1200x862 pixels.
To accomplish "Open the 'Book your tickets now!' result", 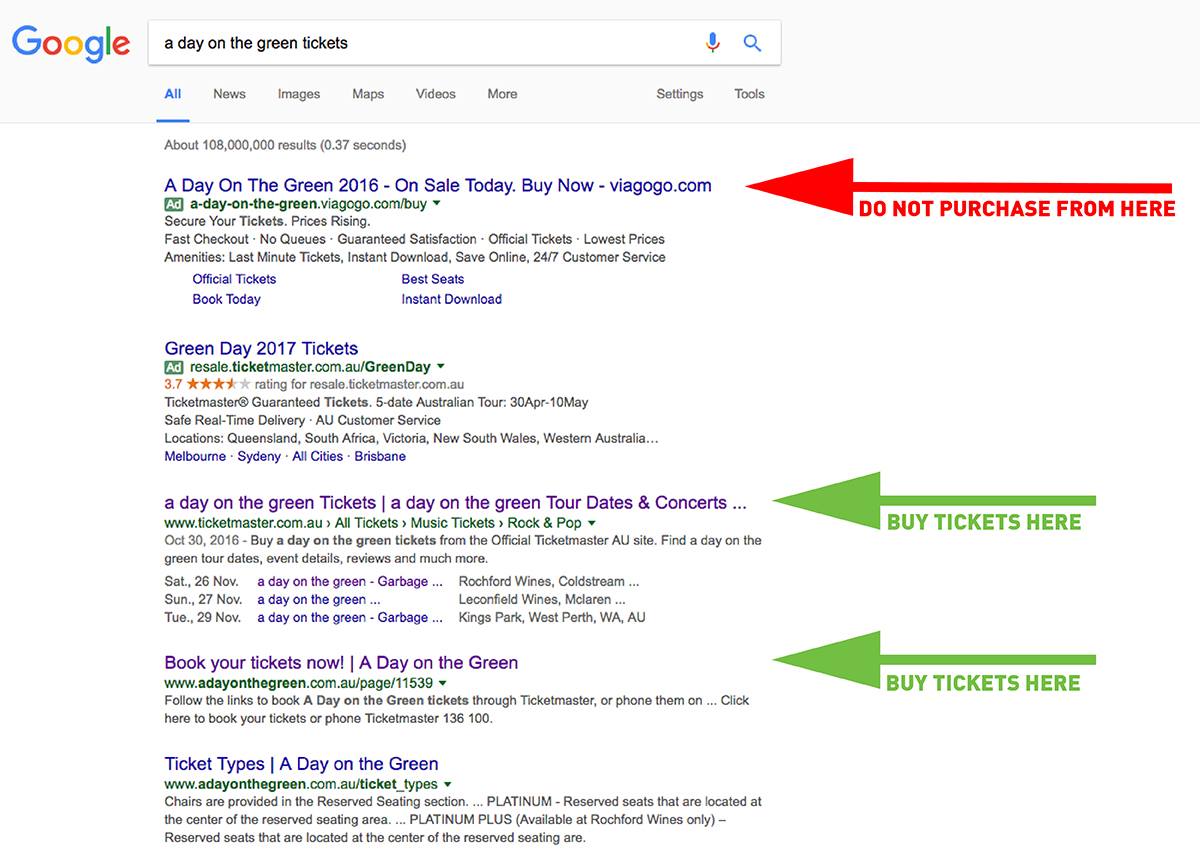I will coord(341,663).
